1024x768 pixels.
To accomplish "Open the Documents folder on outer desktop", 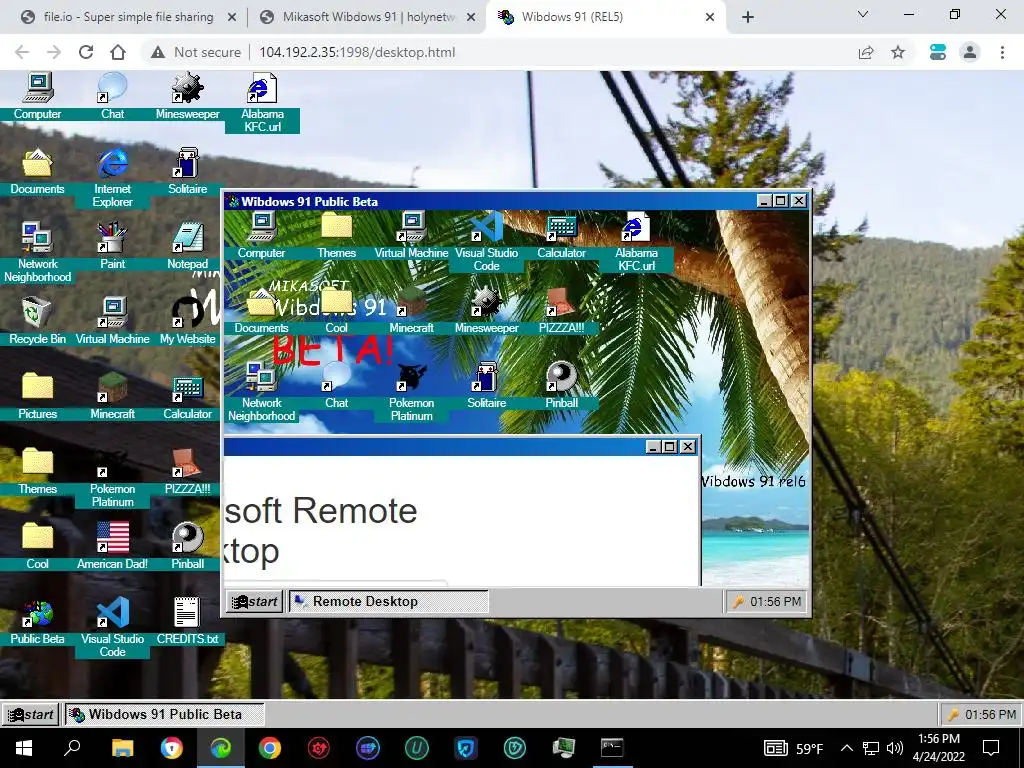I will pos(37,171).
